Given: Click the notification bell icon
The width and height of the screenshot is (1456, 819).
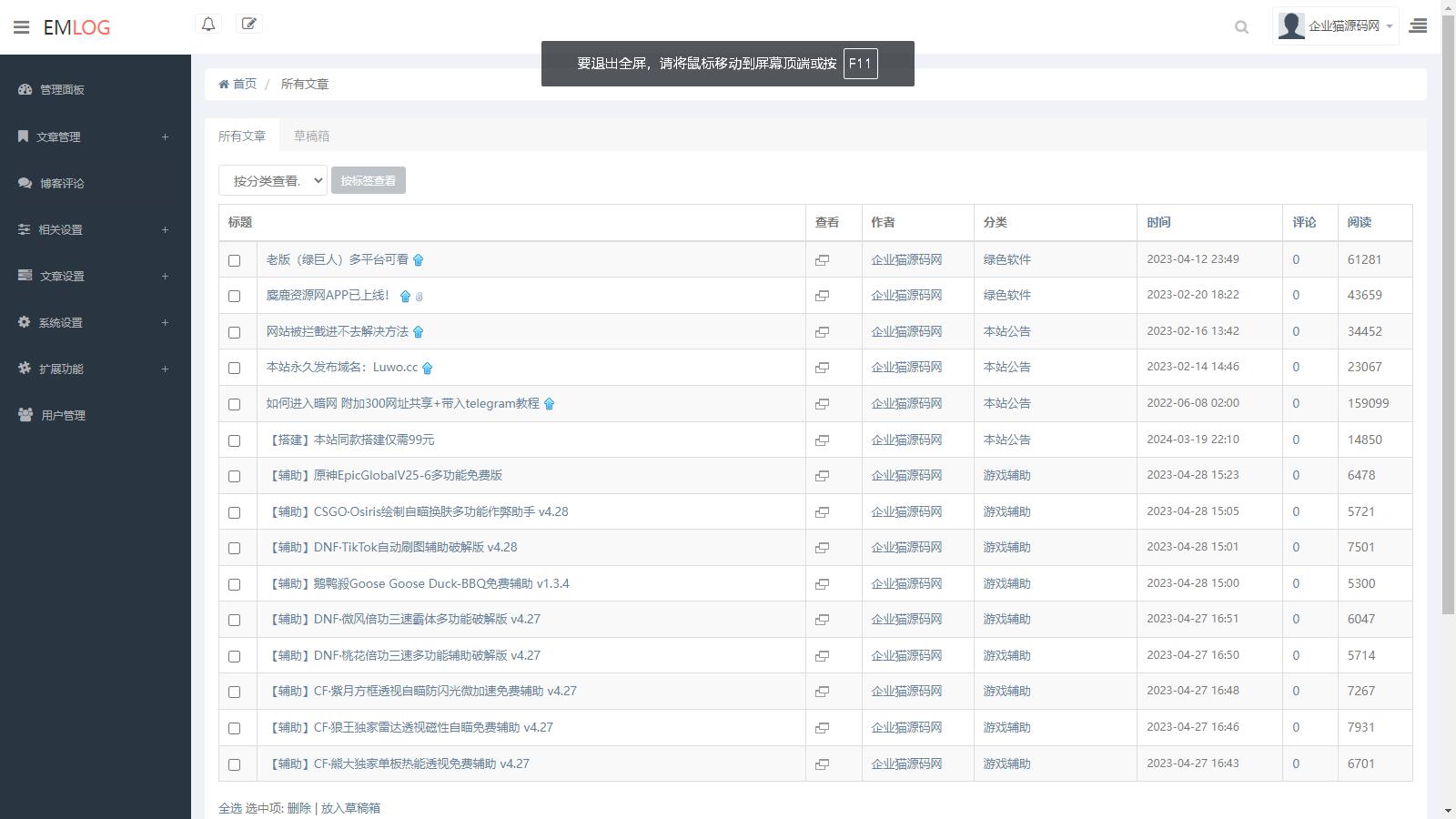Looking at the screenshot, I should (208, 25).
